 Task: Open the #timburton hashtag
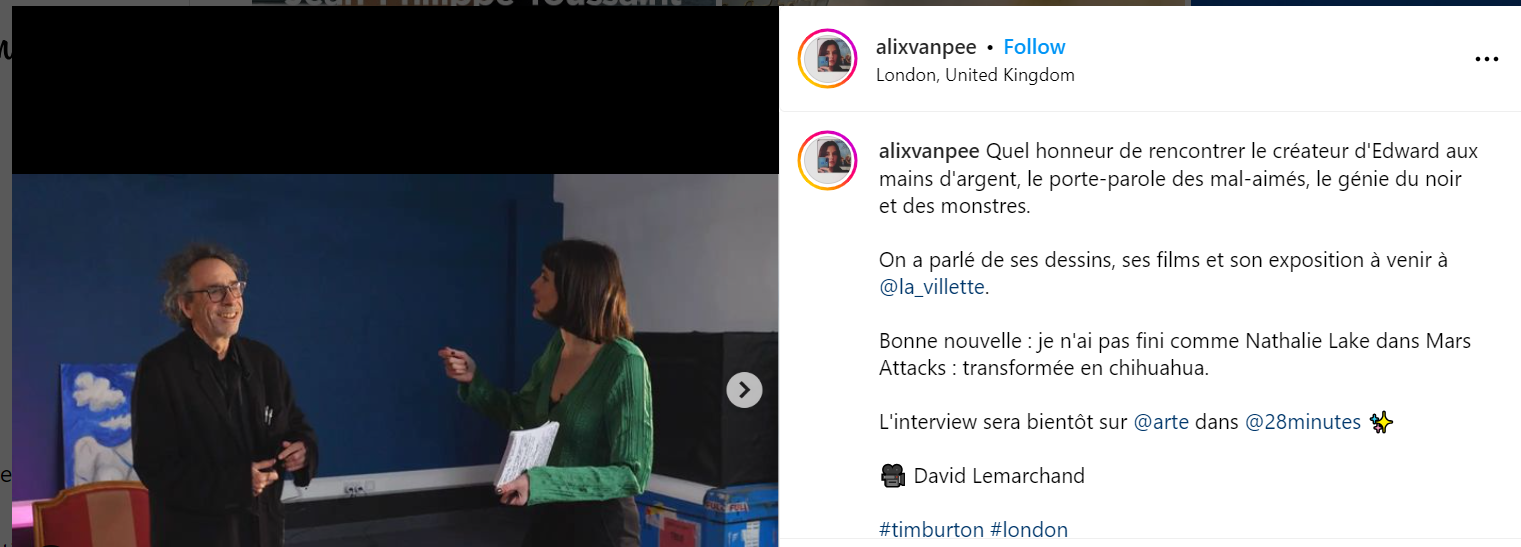click(931, 530)
